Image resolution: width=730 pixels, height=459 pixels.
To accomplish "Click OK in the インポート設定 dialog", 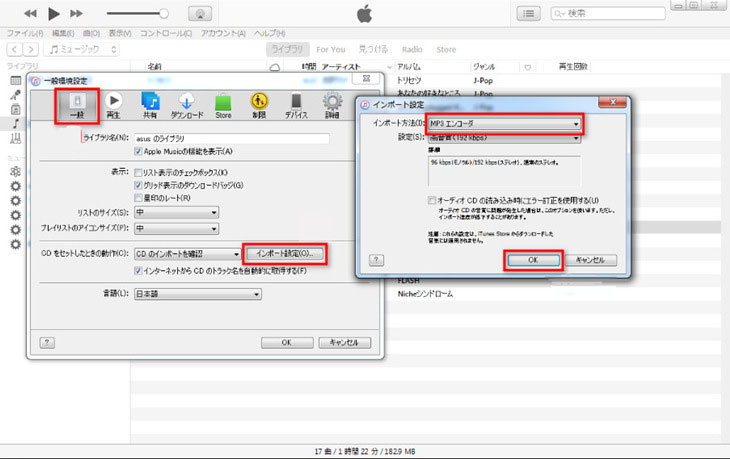I will pos(534,260).
